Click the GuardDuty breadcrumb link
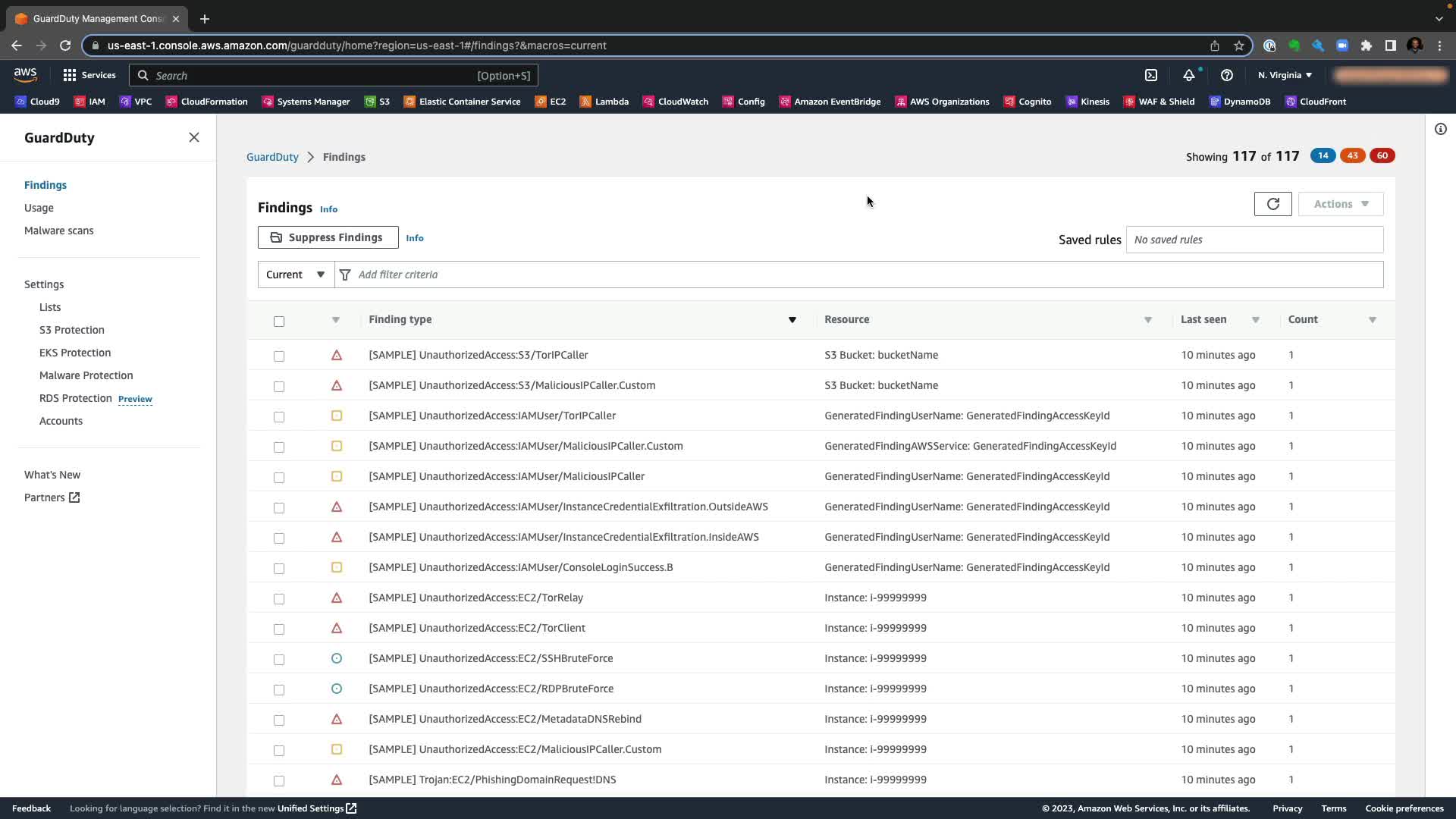The height and width of the screenshot is (819, 1456). (x=272, y=157)
